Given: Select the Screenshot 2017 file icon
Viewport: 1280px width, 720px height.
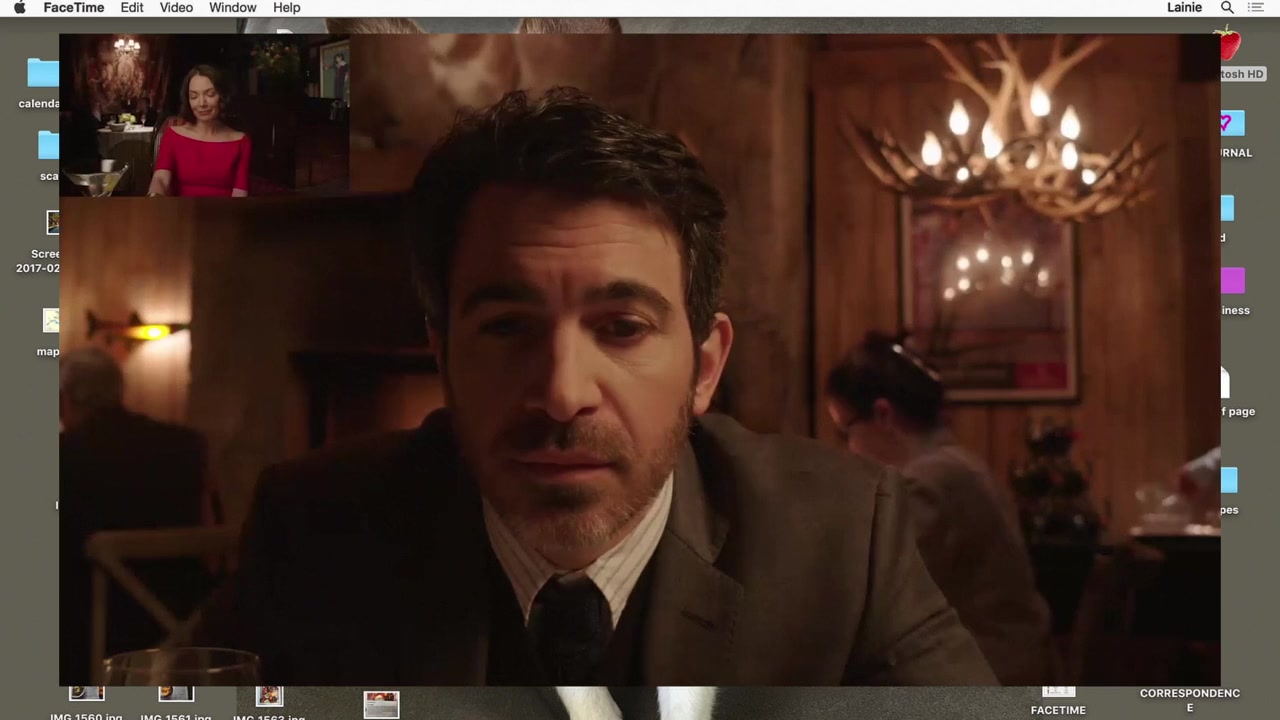Looking at the screenshot, I should click(52, 223).
